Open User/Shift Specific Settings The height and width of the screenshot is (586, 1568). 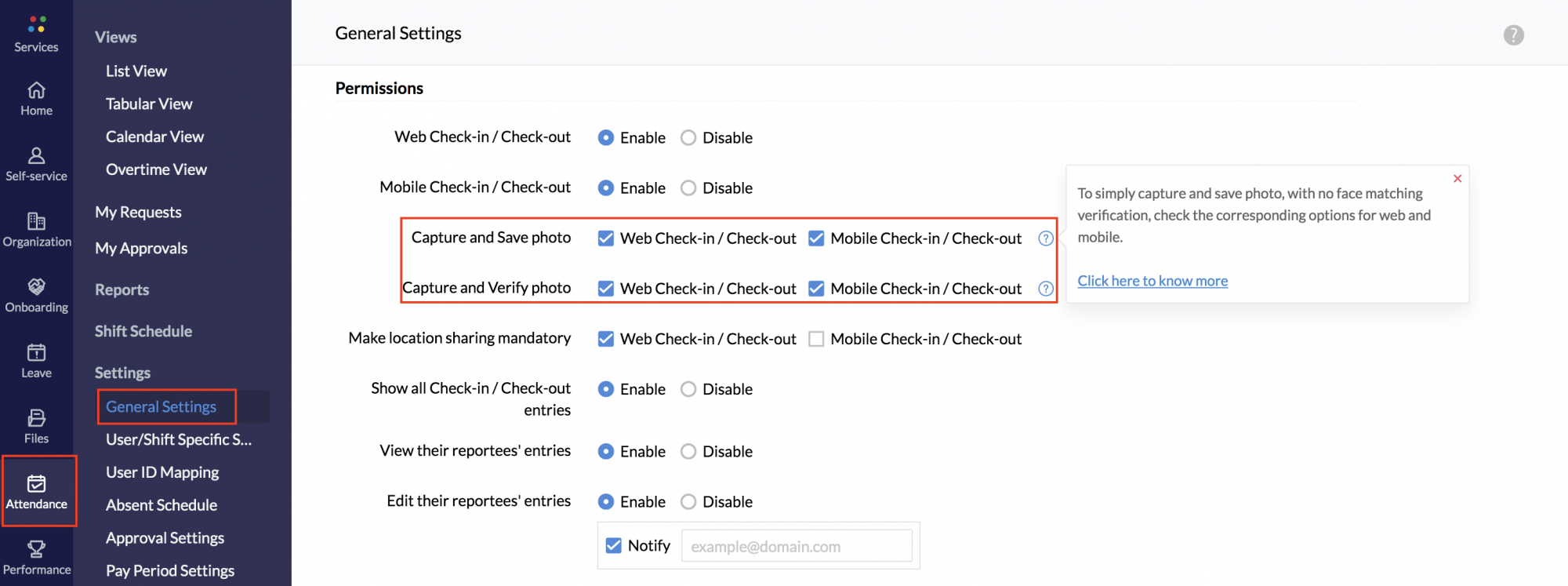point(179,440)
